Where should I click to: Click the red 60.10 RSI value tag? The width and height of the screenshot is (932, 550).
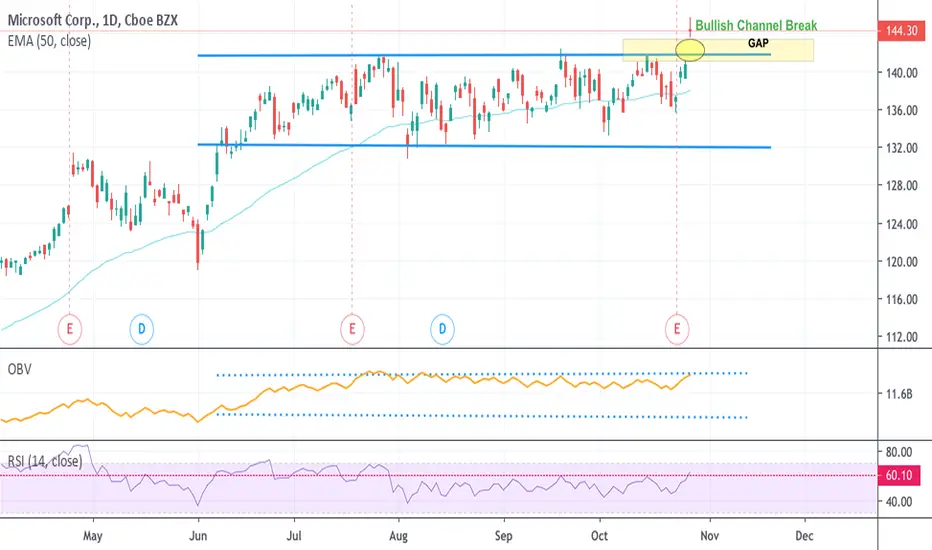899,475
